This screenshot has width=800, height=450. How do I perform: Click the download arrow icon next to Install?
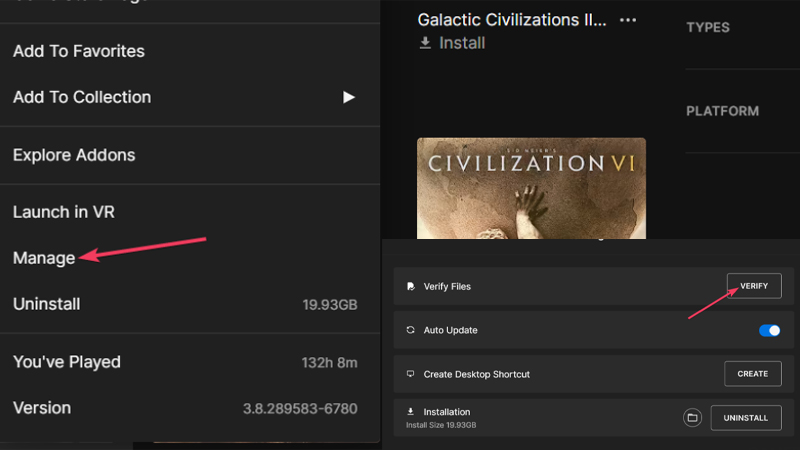click(425, 43)
